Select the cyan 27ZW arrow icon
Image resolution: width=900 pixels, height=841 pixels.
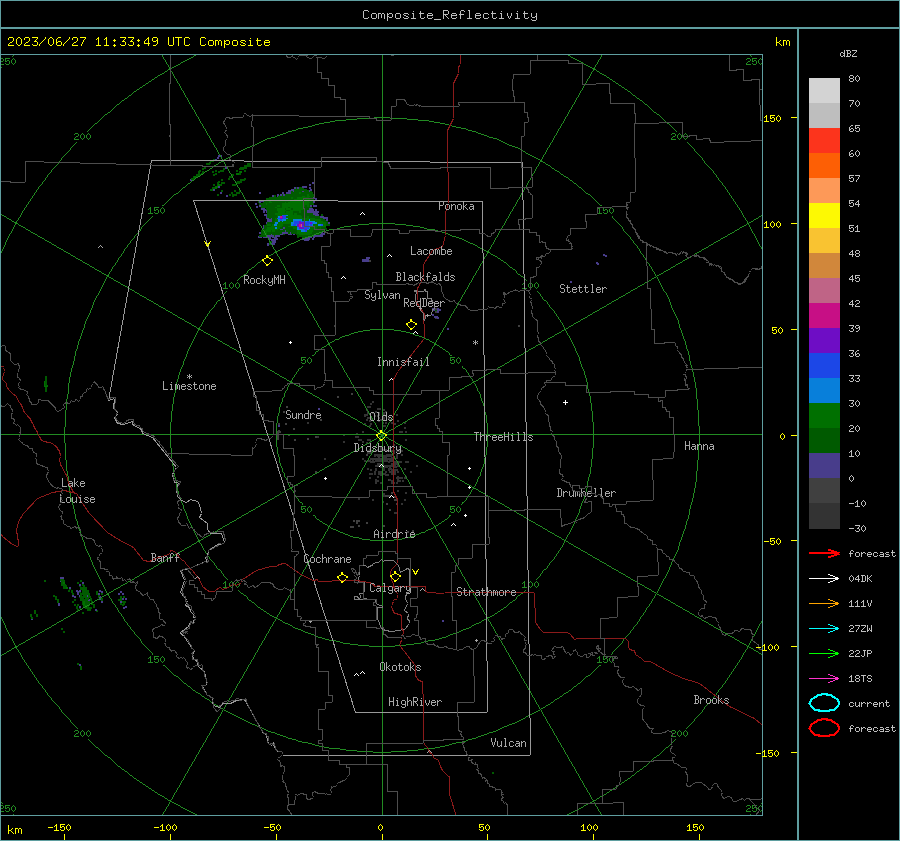[x=824, y=629]
